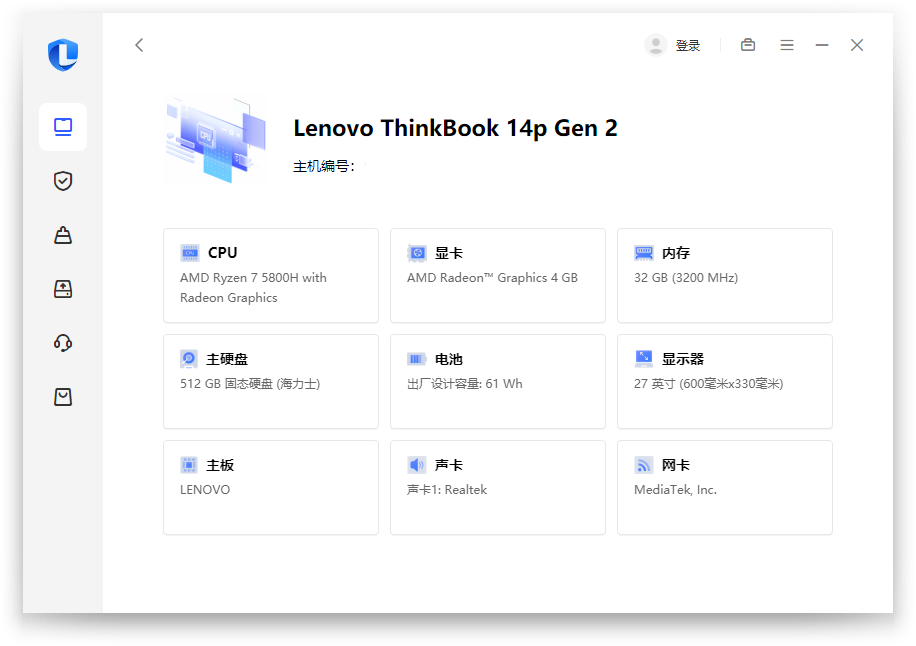The image size is (916, 646).
Task: Click the 登录 login link
Action: click(x=688, y=46)
